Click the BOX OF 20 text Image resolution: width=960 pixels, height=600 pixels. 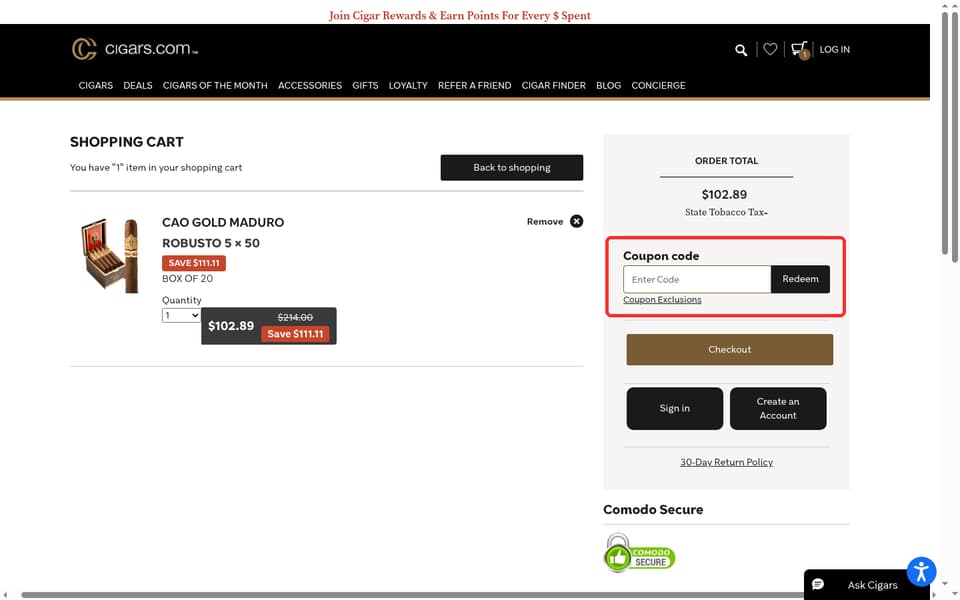tap(187, 279)
